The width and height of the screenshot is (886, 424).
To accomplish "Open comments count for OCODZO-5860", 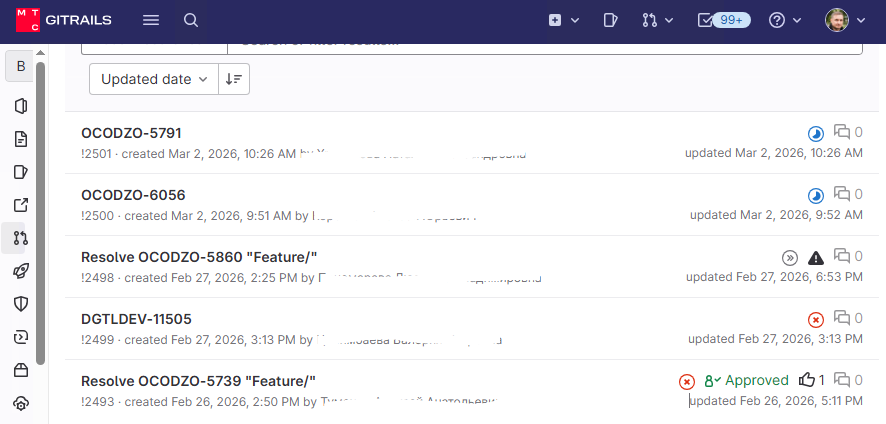I will point(848,256).
